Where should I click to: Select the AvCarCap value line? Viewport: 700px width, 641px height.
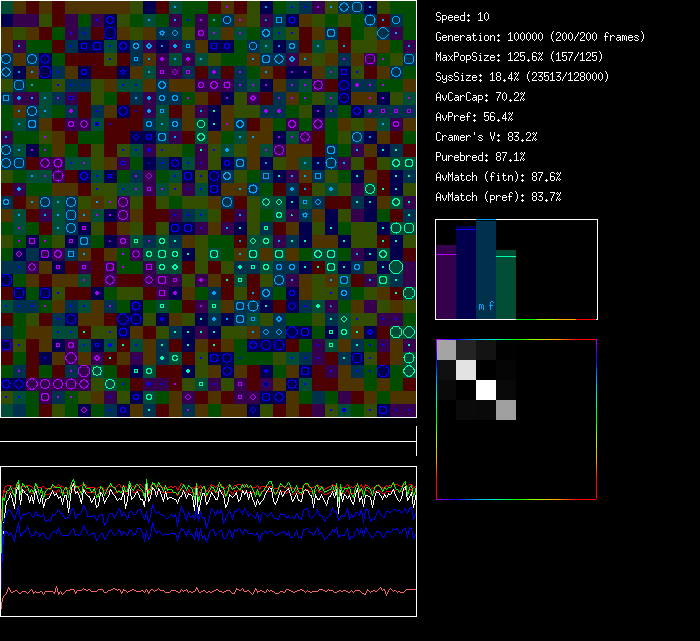click(x=480, y=97)
